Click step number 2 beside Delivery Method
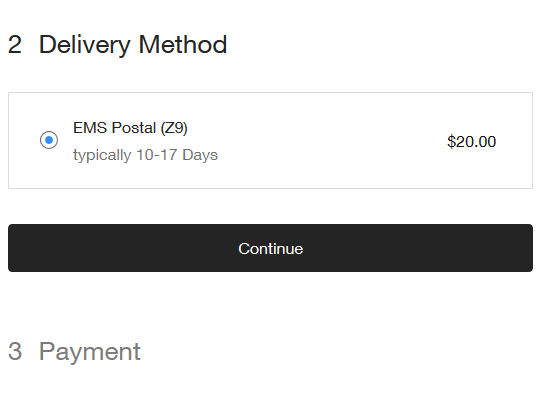 [x=15, y=45]
